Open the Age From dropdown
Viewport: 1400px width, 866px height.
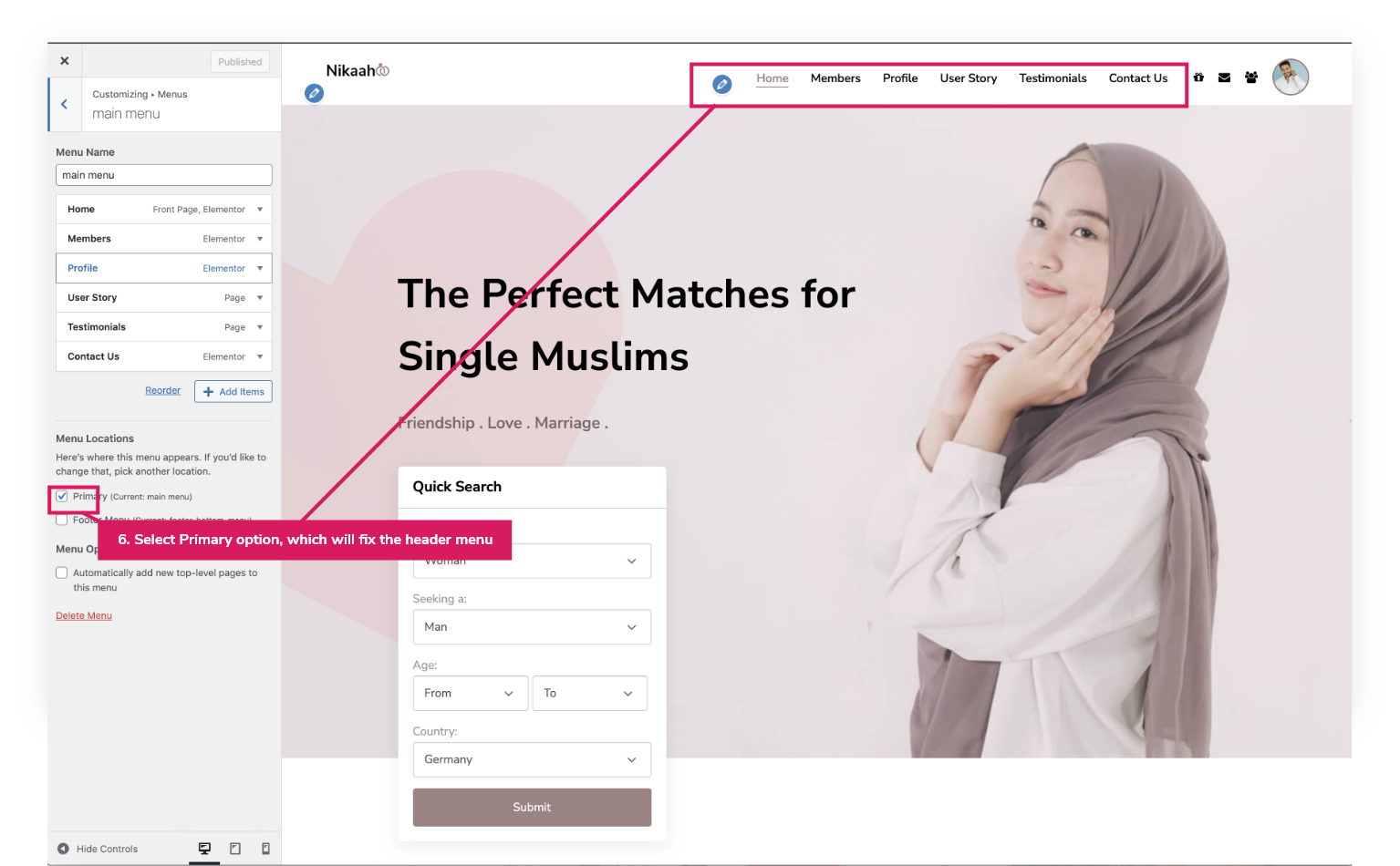pos(471,693)
